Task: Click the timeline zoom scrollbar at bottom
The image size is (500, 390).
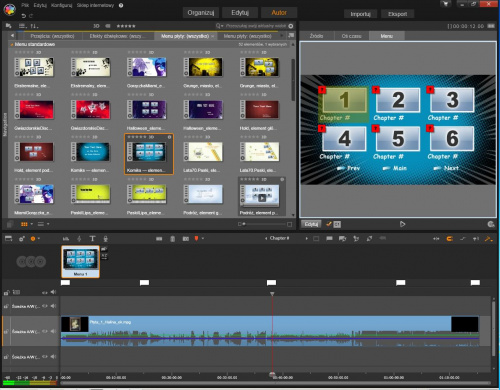Action: click(x=275, y=383)
